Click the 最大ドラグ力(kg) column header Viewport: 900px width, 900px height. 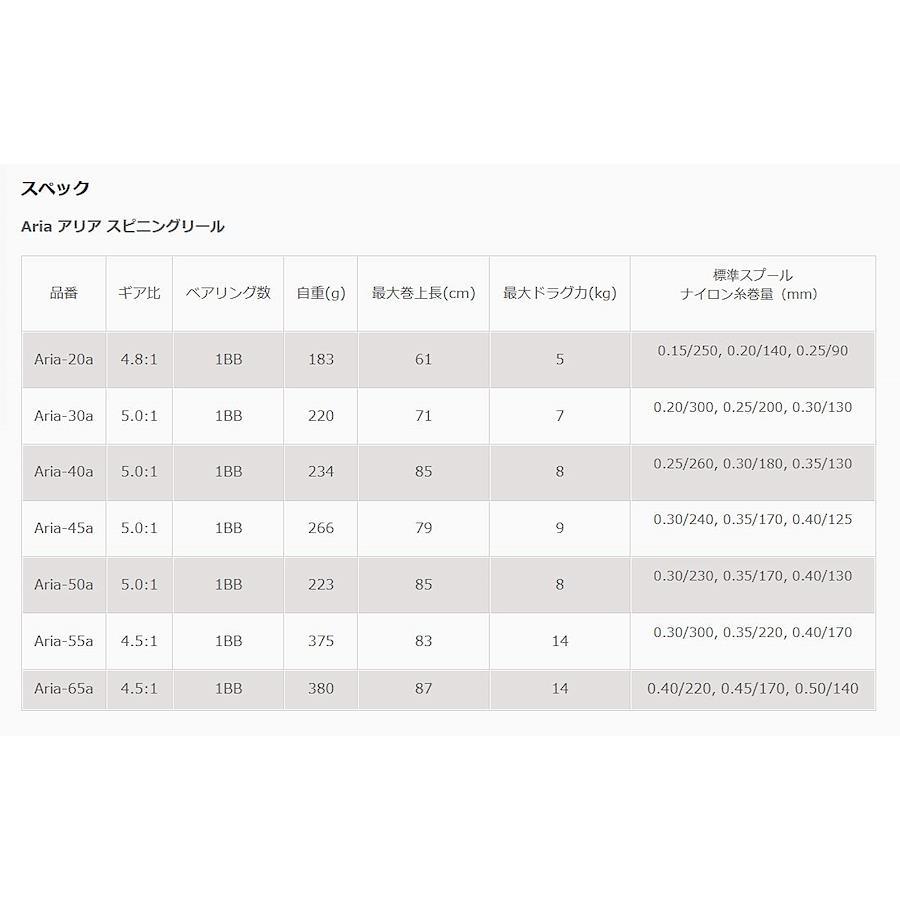[x=559, y=293]
